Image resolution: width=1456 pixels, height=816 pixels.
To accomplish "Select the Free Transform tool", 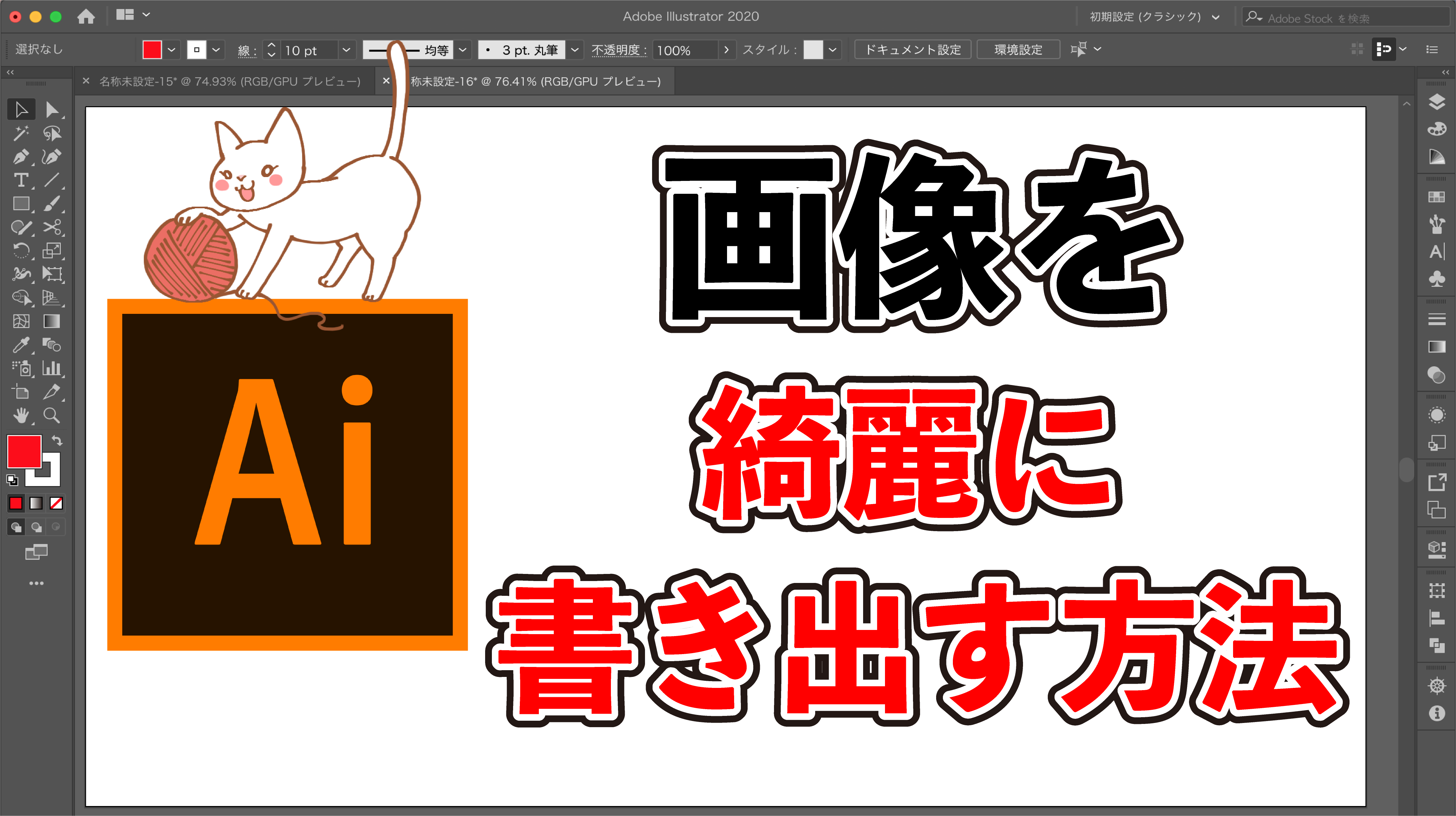I will click(x=52, y=274).
